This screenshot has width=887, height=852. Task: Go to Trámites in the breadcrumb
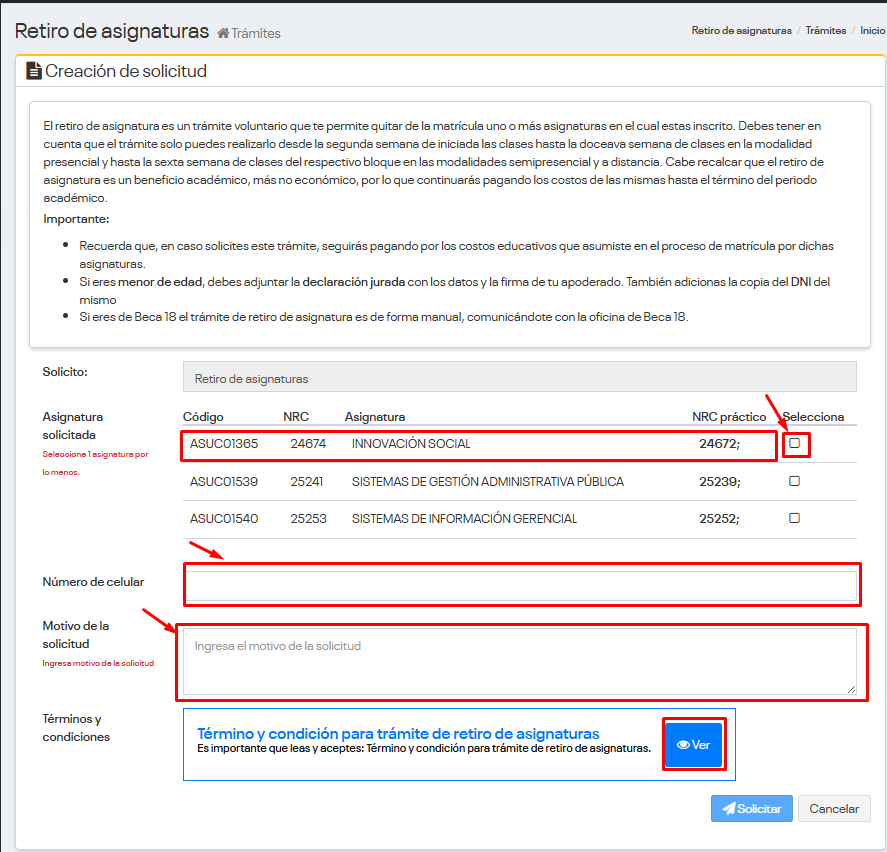point(826,31)
